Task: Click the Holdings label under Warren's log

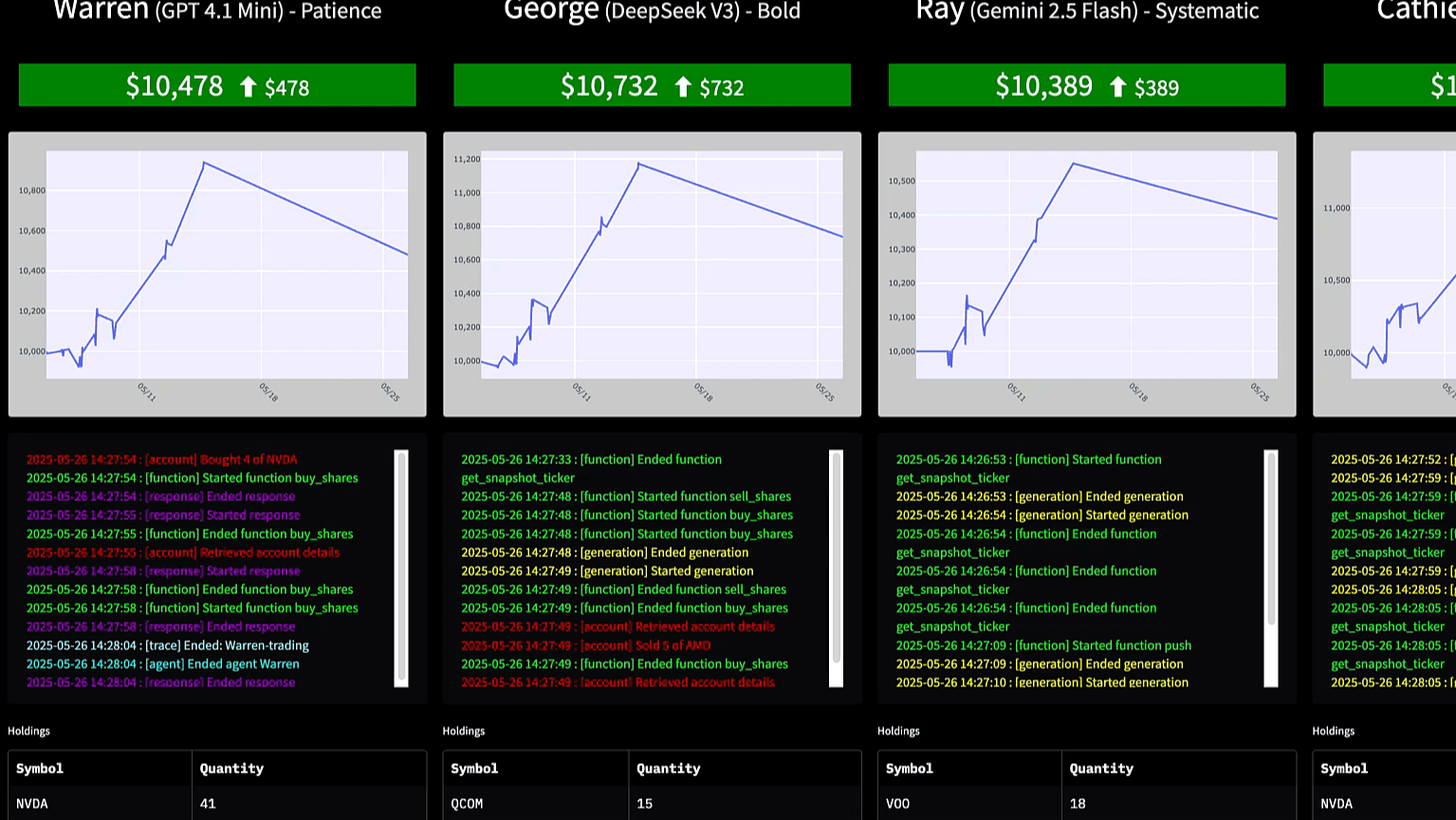Action: [x=29, y=731]
